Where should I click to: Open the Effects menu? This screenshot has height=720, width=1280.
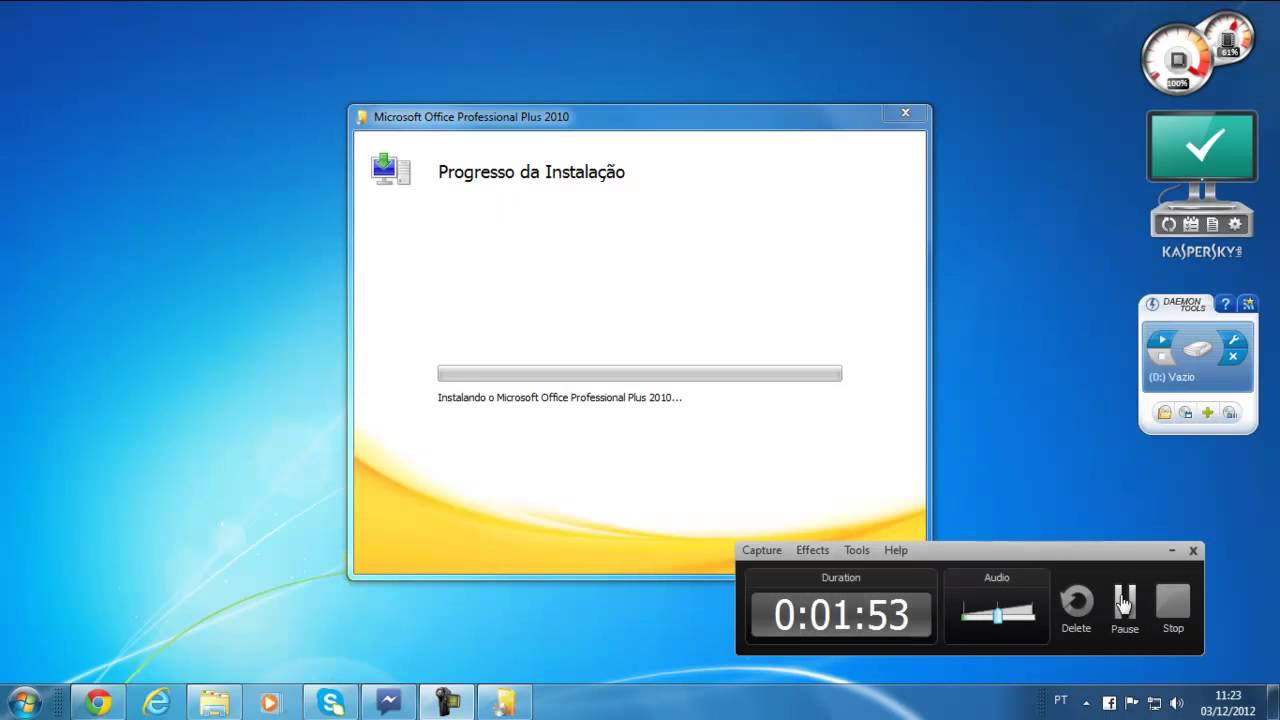click(x=813, y=550)
